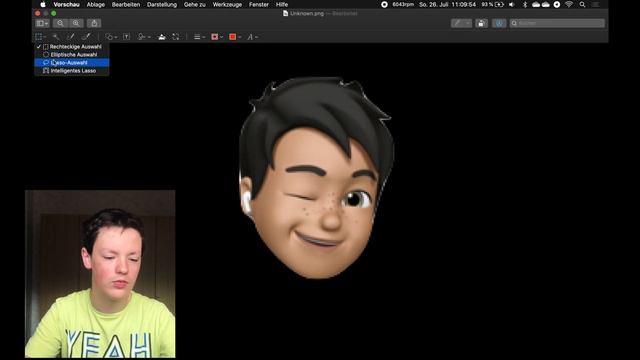Open the Adjust Color tool
The image size is (640, 360).
pos(162,37)
